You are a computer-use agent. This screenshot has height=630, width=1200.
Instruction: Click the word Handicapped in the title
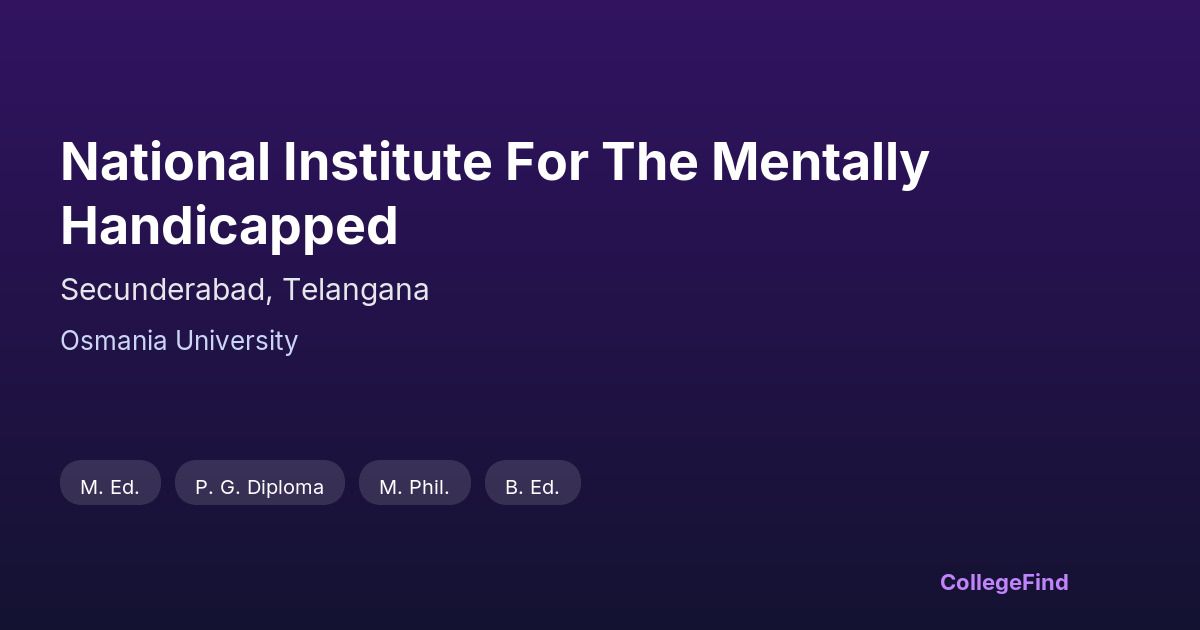click(x=229, y=226)
